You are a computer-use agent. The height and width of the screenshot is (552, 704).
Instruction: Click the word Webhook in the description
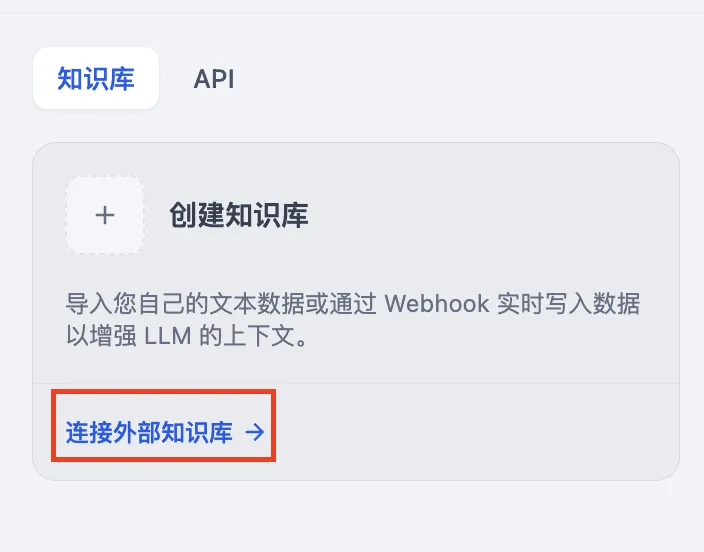(x=437, y=304)
